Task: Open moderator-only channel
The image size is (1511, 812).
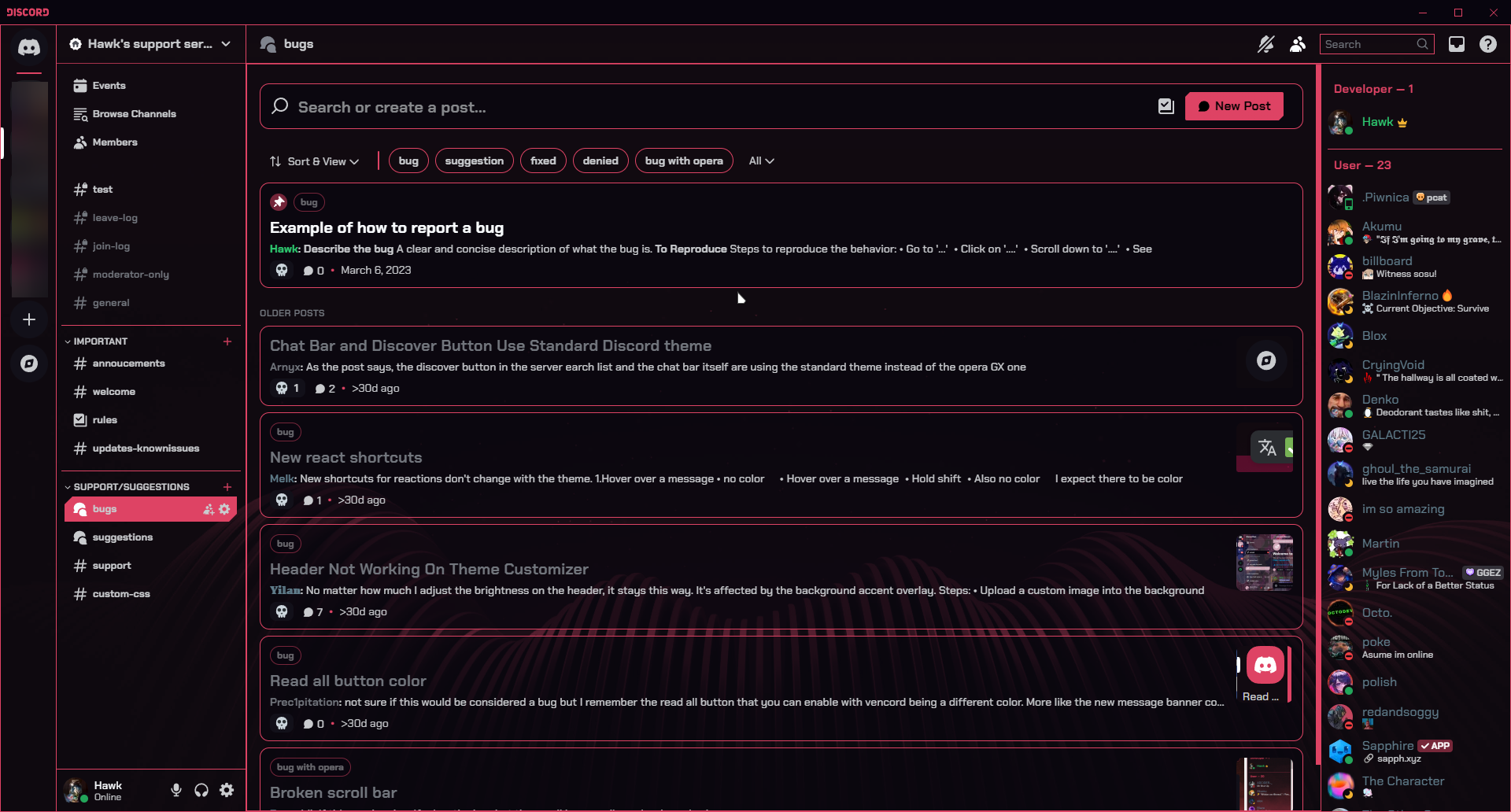Action: [151, 275]
